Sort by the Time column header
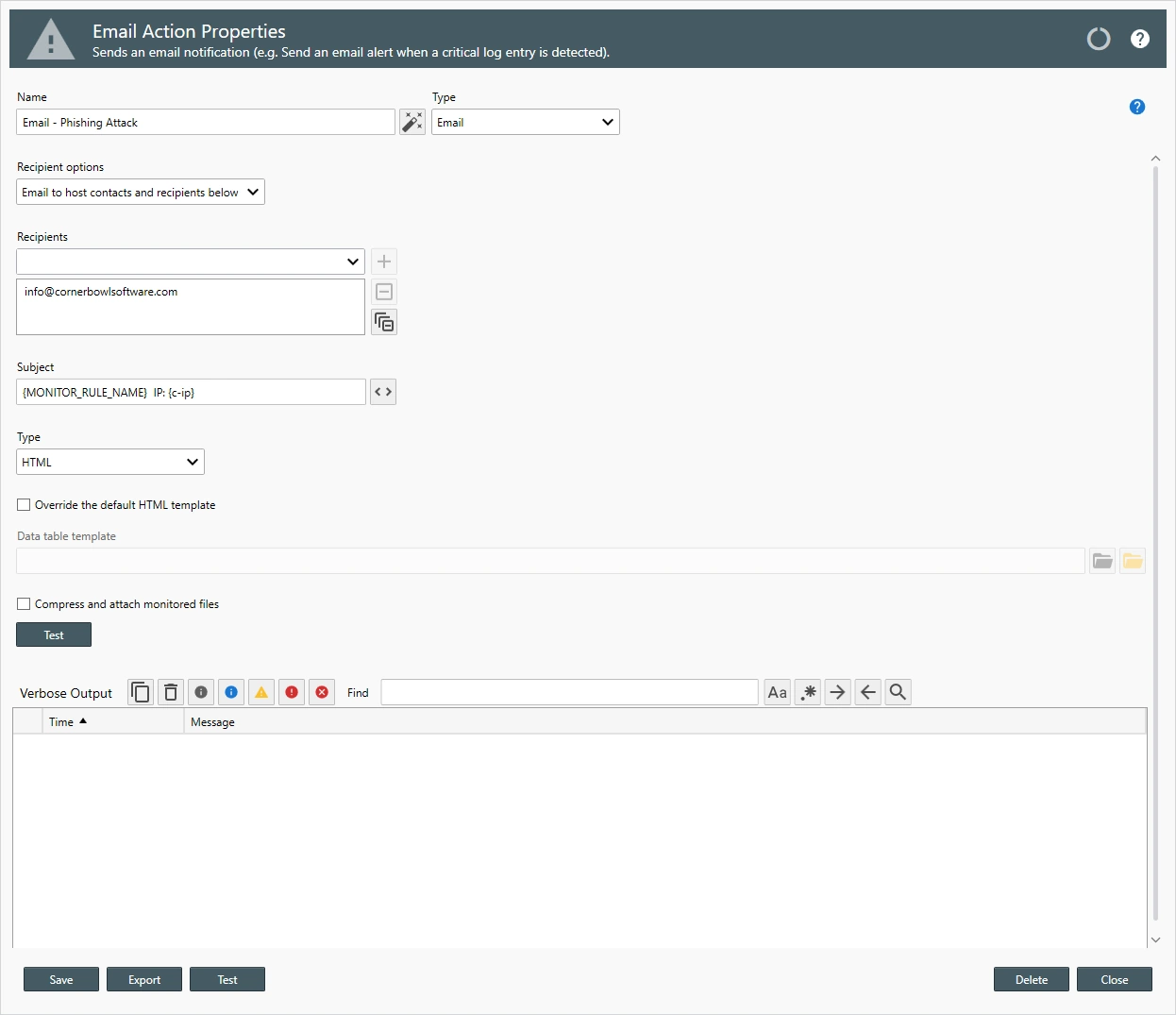 click(x=62, y=722)
